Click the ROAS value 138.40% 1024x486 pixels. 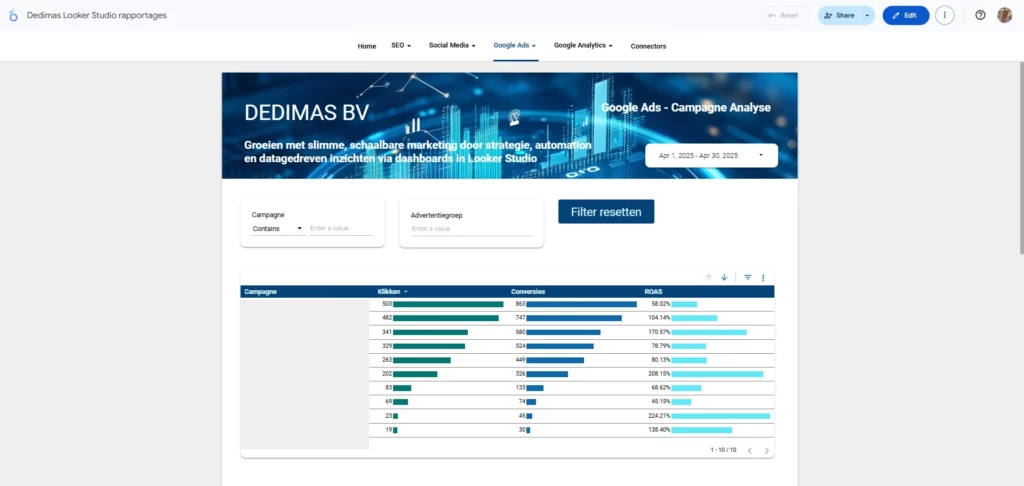point(659,430)
